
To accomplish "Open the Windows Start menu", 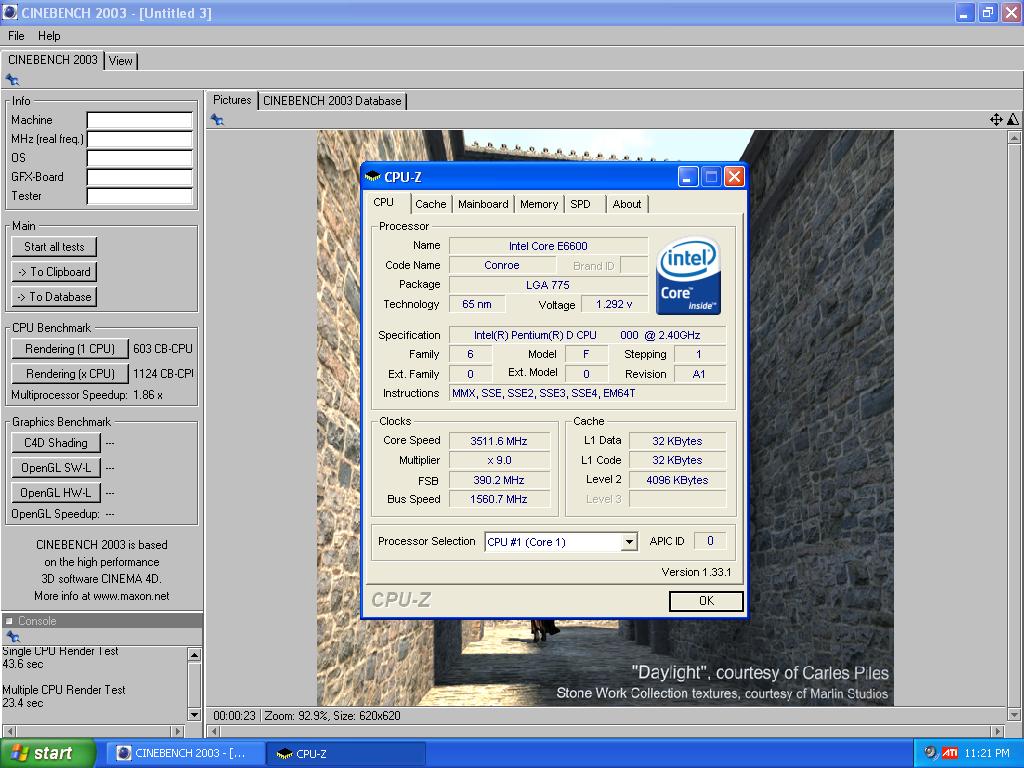I will pyautogui.click(x=48, y=753).
